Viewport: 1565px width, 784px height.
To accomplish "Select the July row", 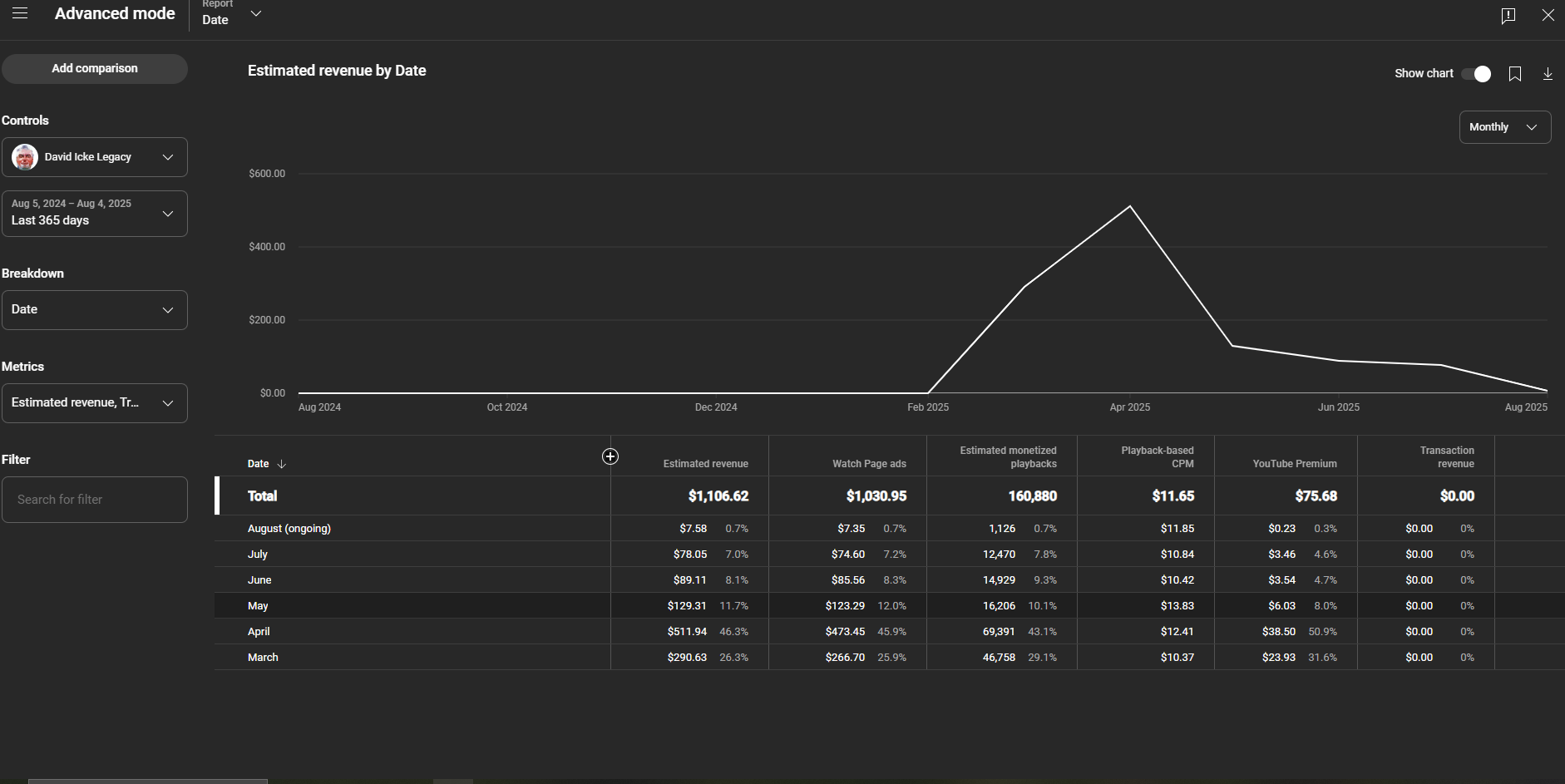I will (890, 555).
